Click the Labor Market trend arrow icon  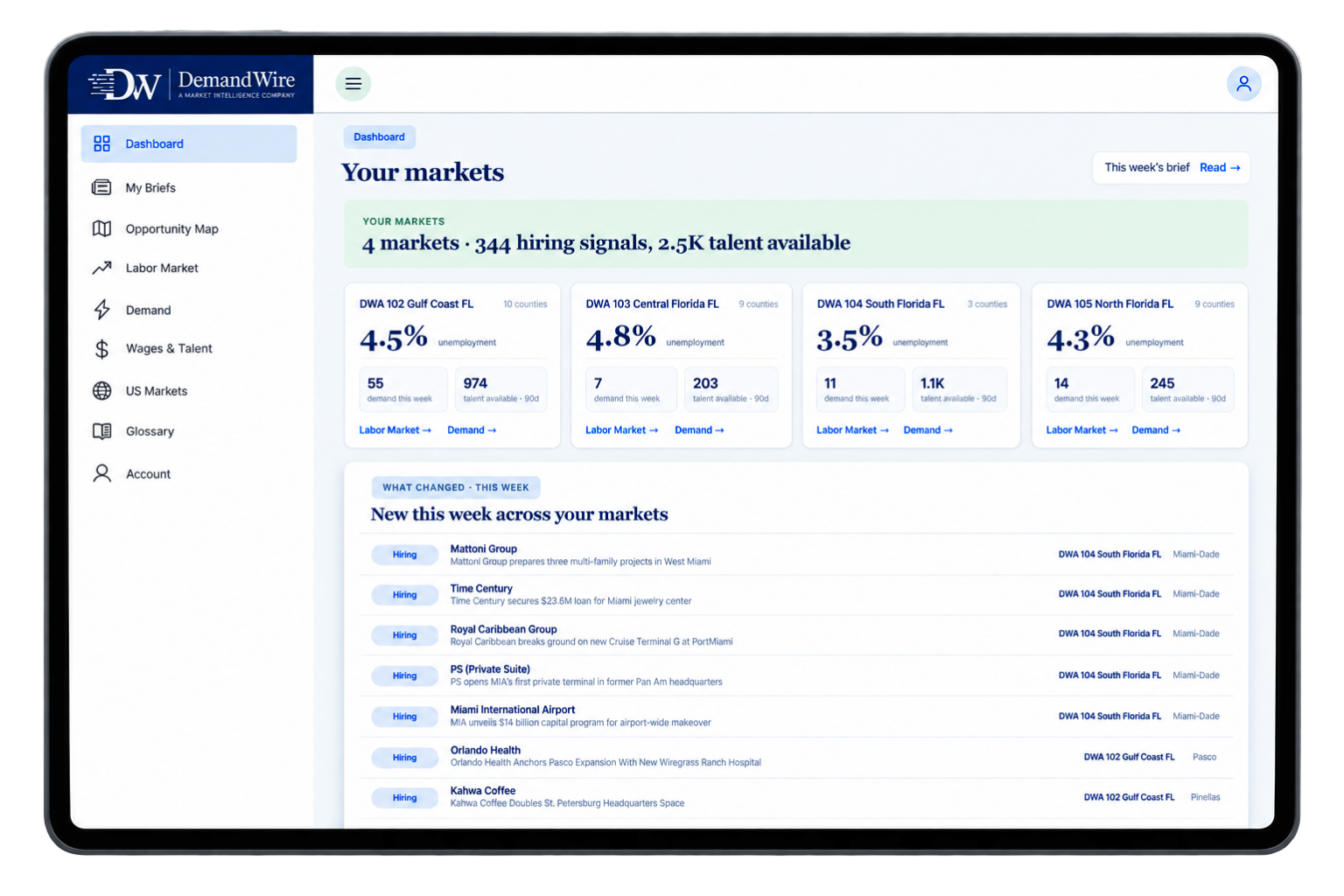point(102,268)
